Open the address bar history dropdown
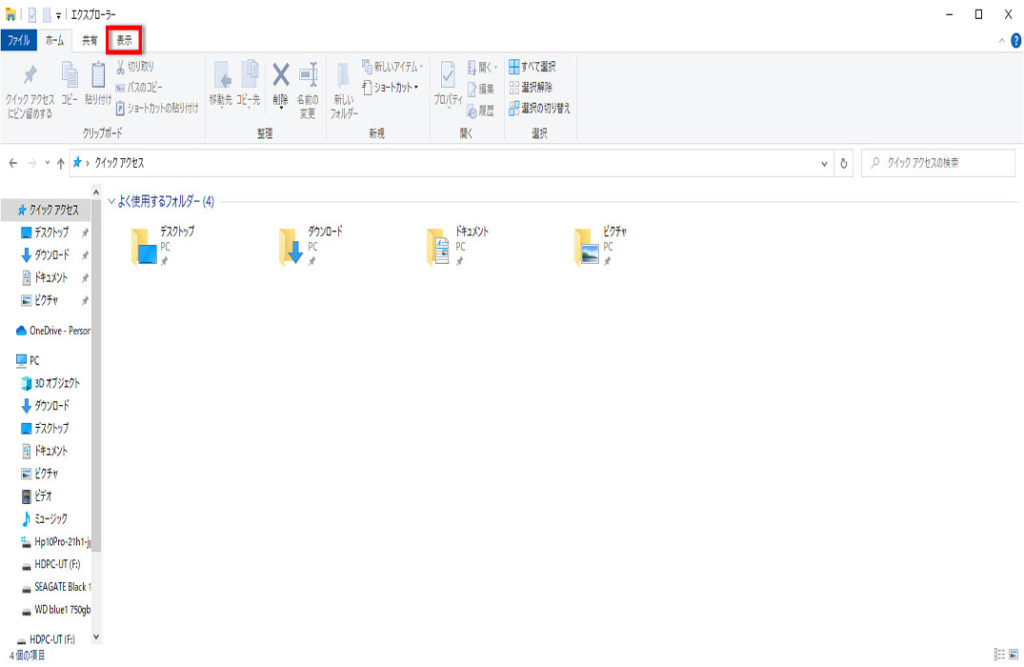This screenshot has height=667, width=1024. (824, 163)
